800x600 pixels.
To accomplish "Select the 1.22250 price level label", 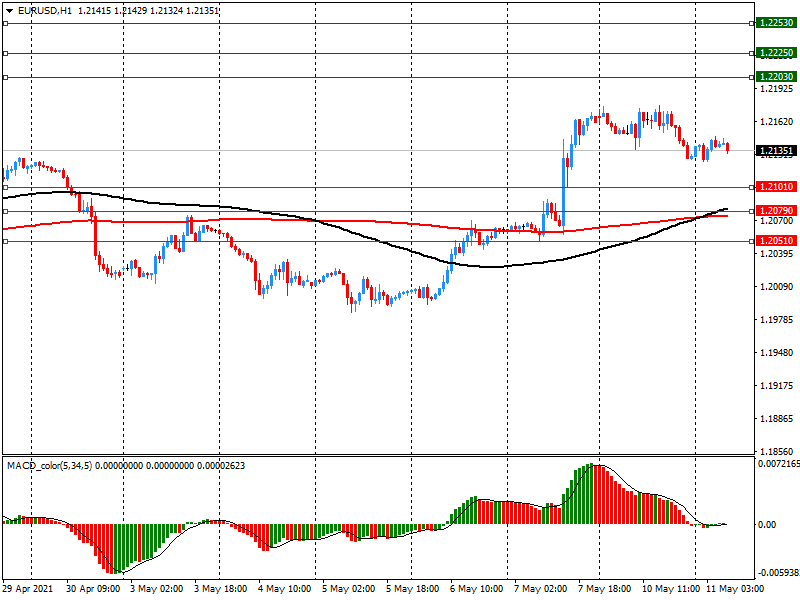I will click(776, 53).
